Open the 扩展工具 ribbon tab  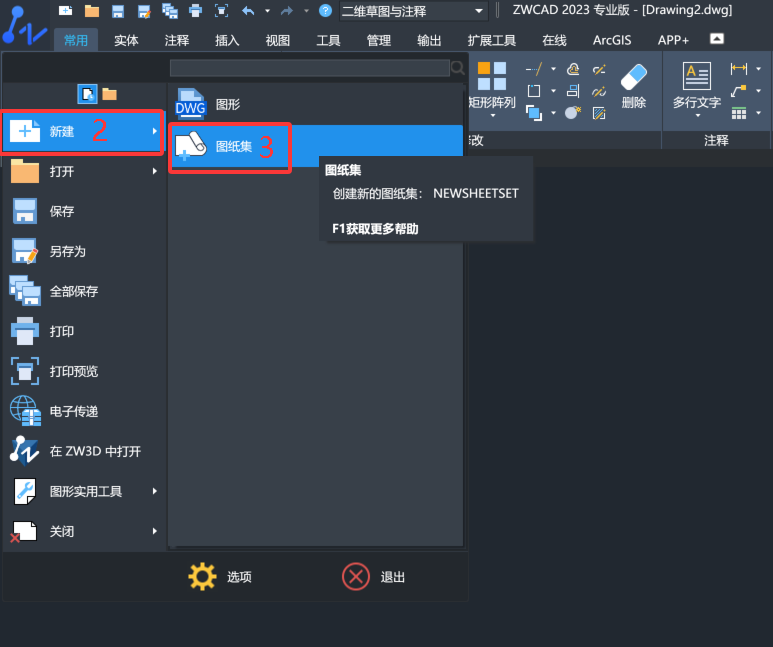click(492, 40)
